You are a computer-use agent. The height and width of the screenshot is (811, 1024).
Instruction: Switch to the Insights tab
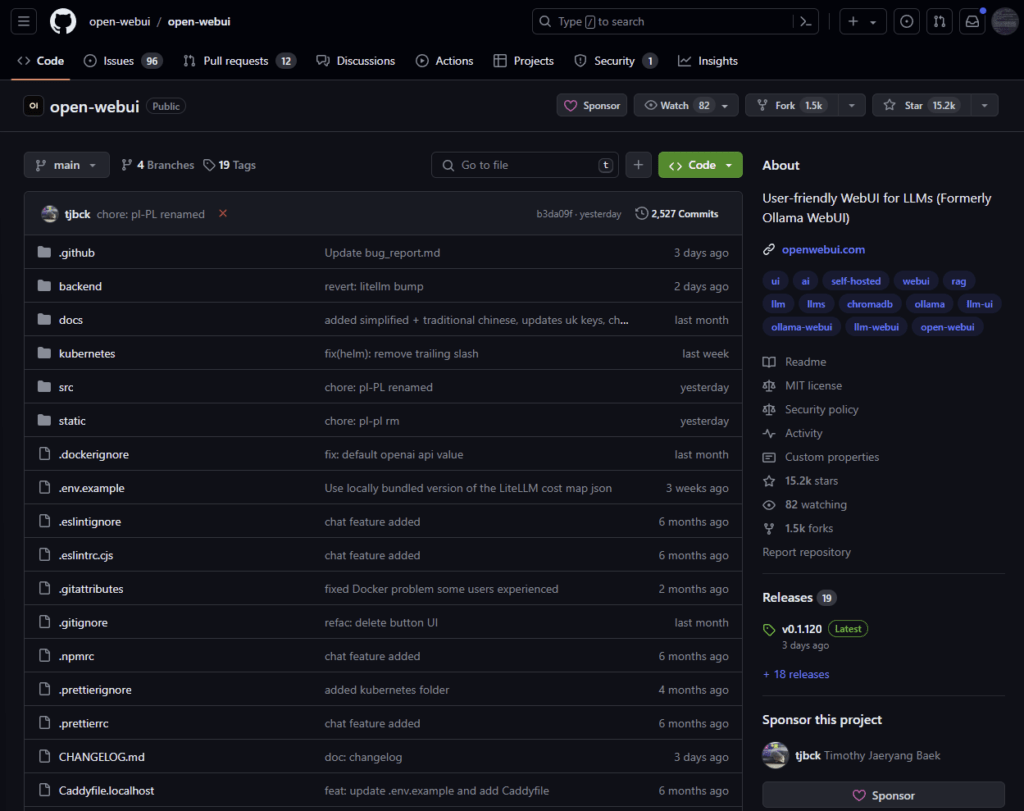pyautogui.click(x=707, y=61)
